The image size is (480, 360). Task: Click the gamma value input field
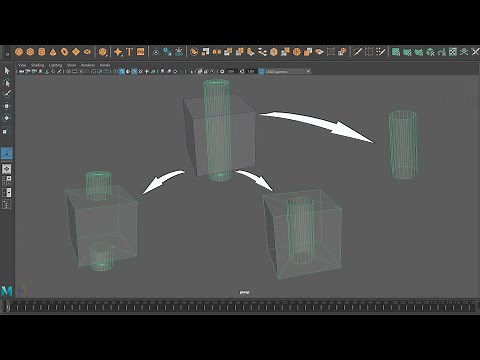[x=251, y=71]
